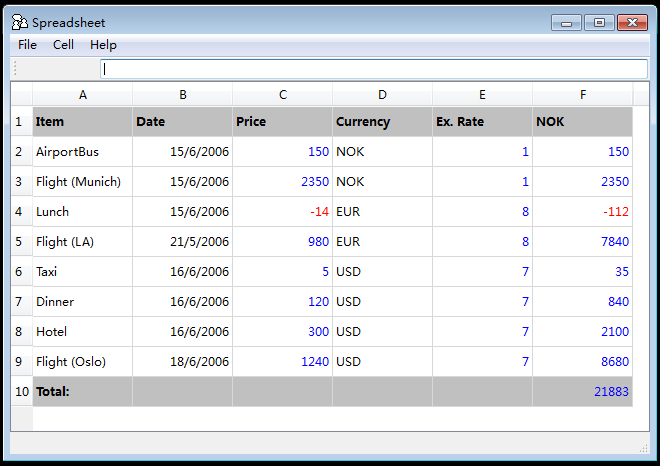Click the toolbar drag handle
This screenshot has height=466, width=660.
[x=15, y=69]
